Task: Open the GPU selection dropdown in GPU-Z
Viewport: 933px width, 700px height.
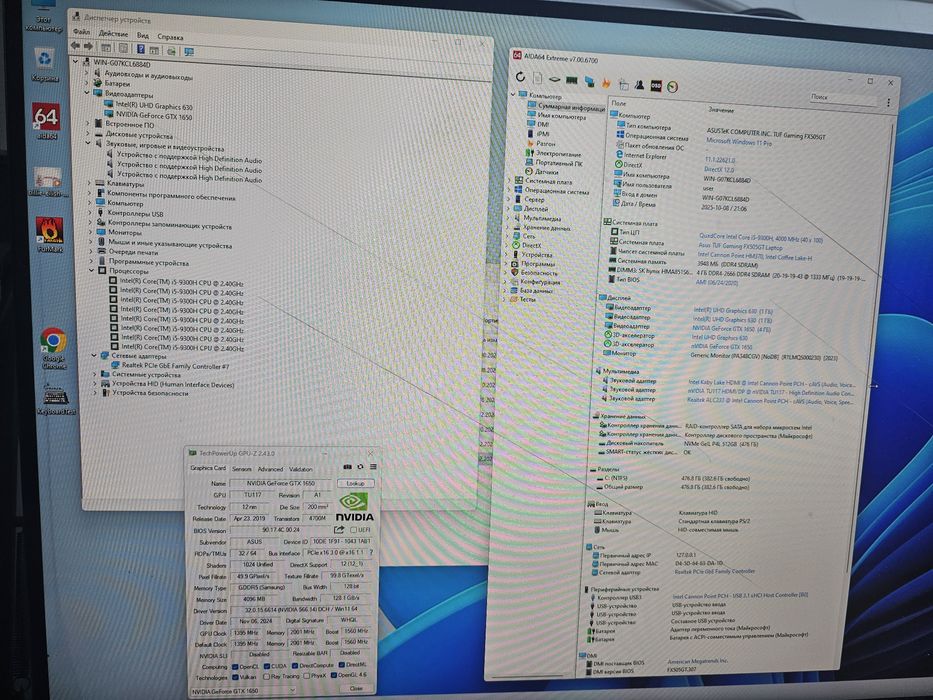Action: [243, 691]
